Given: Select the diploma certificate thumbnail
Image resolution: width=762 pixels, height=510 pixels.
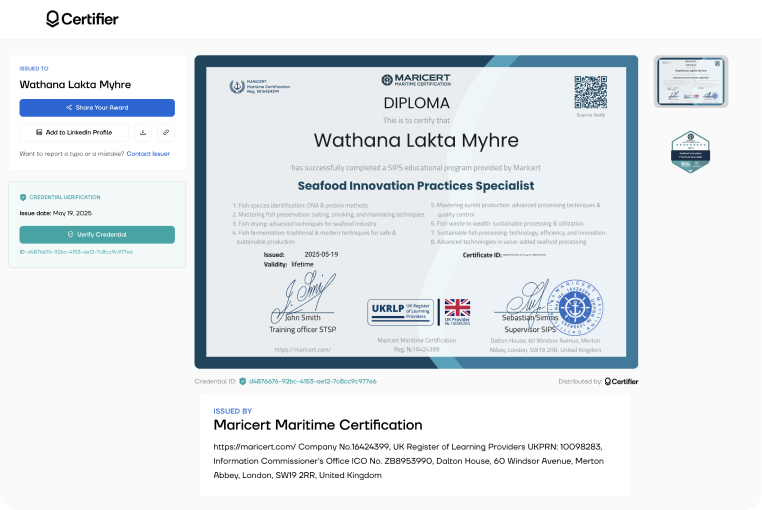Looking at the screenshot, I should click(691, 81).
